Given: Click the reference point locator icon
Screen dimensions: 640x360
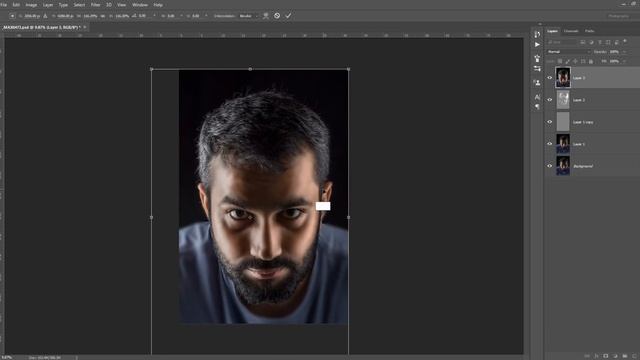Looking at the screenshot, I should click(x=12, y=16).
